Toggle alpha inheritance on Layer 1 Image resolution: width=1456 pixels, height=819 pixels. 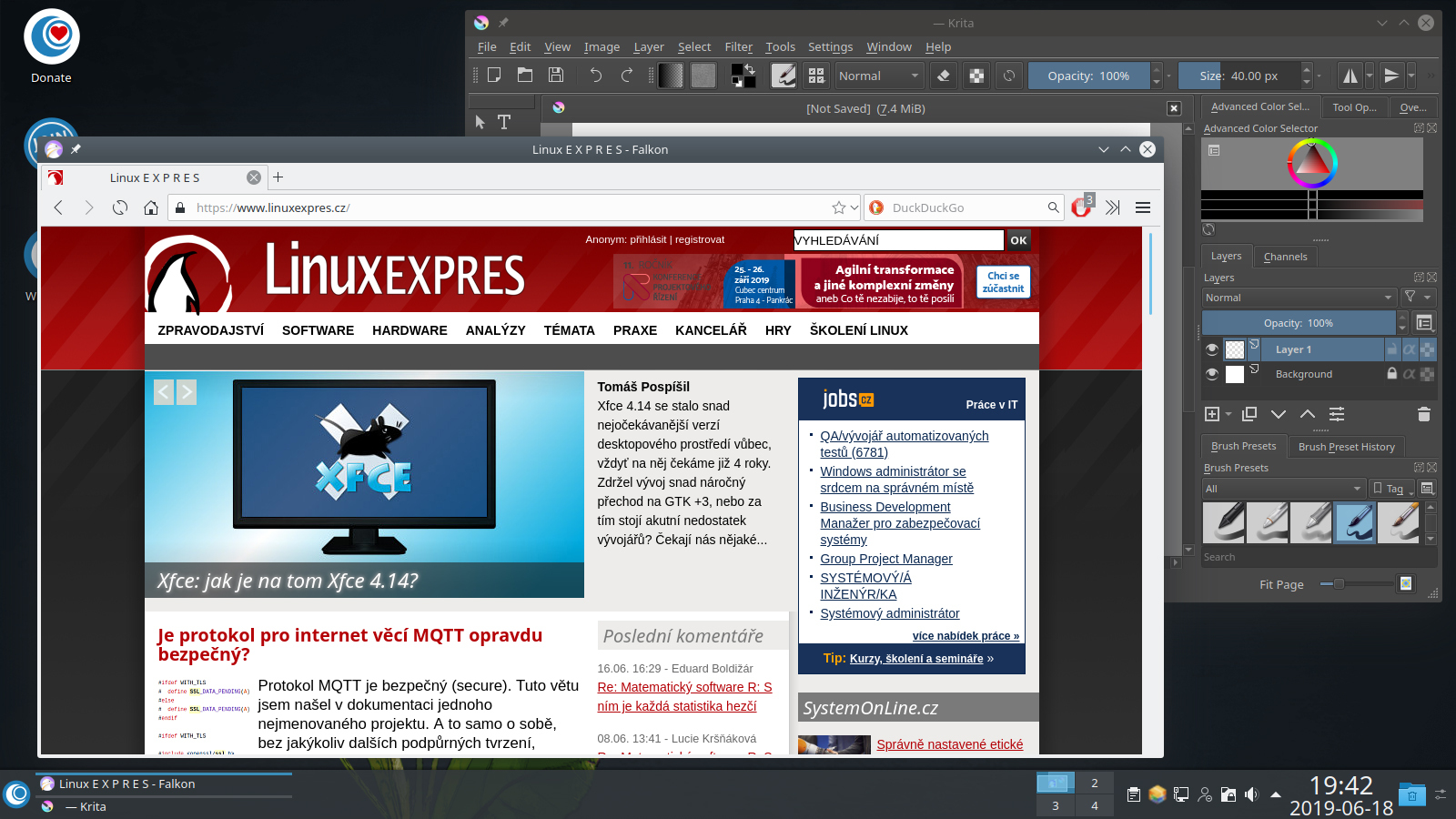pyautogui.click(x=1410, y=349)
